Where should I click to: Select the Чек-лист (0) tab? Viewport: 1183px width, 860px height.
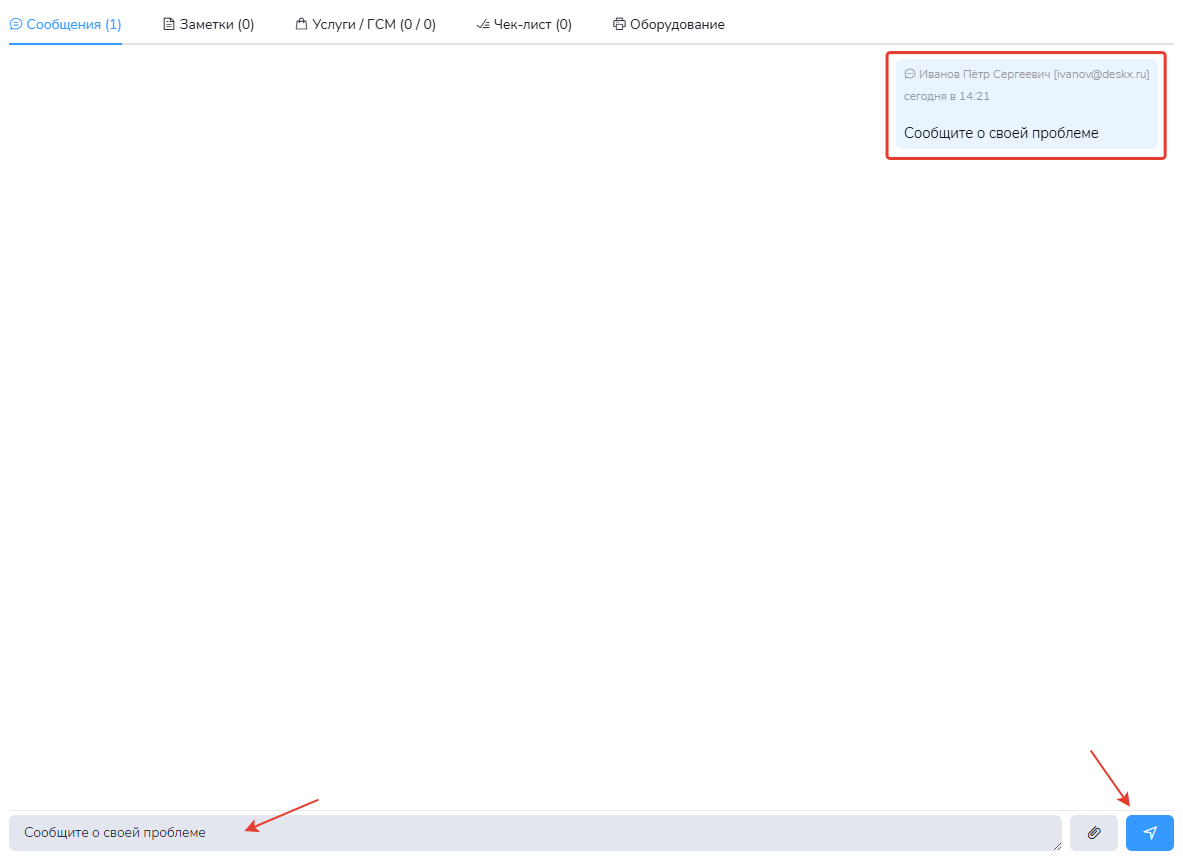(x=532, y=25)
